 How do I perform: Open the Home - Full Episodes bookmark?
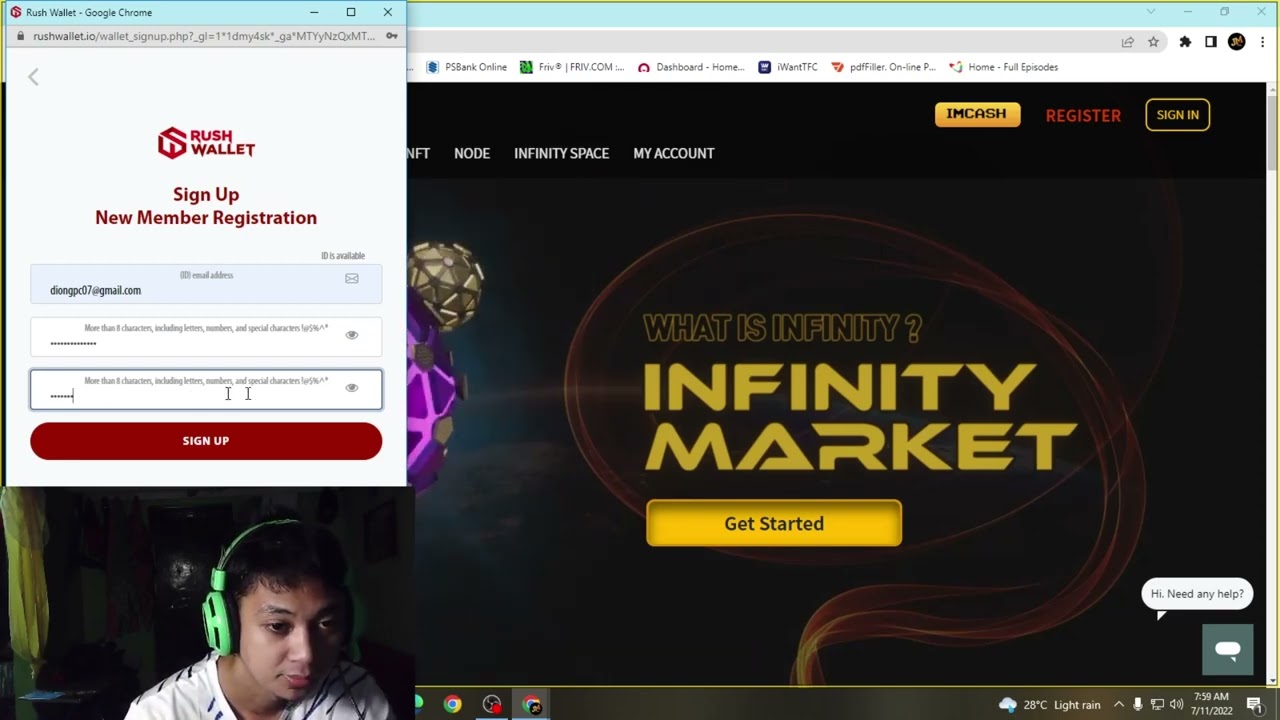point(1004,67)
